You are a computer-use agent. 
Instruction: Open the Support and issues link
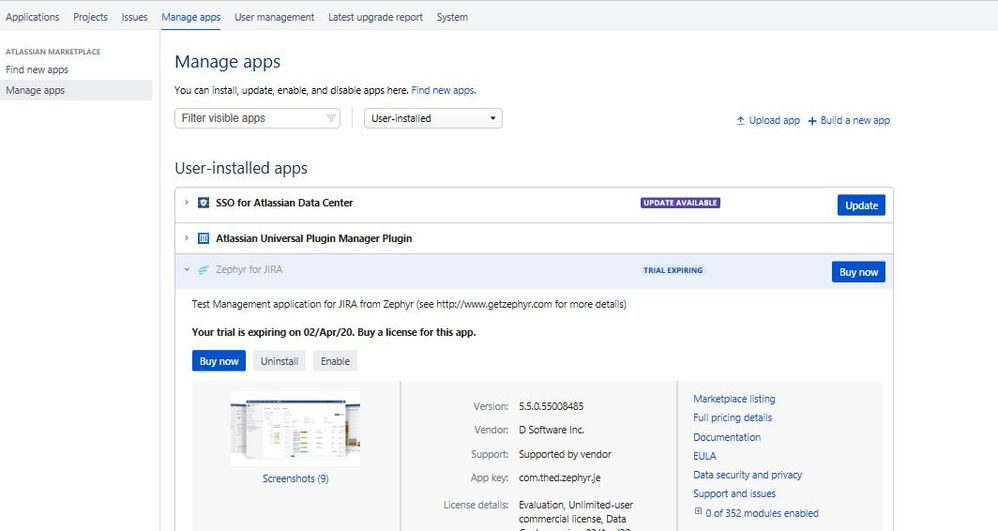tap(734, 493)
